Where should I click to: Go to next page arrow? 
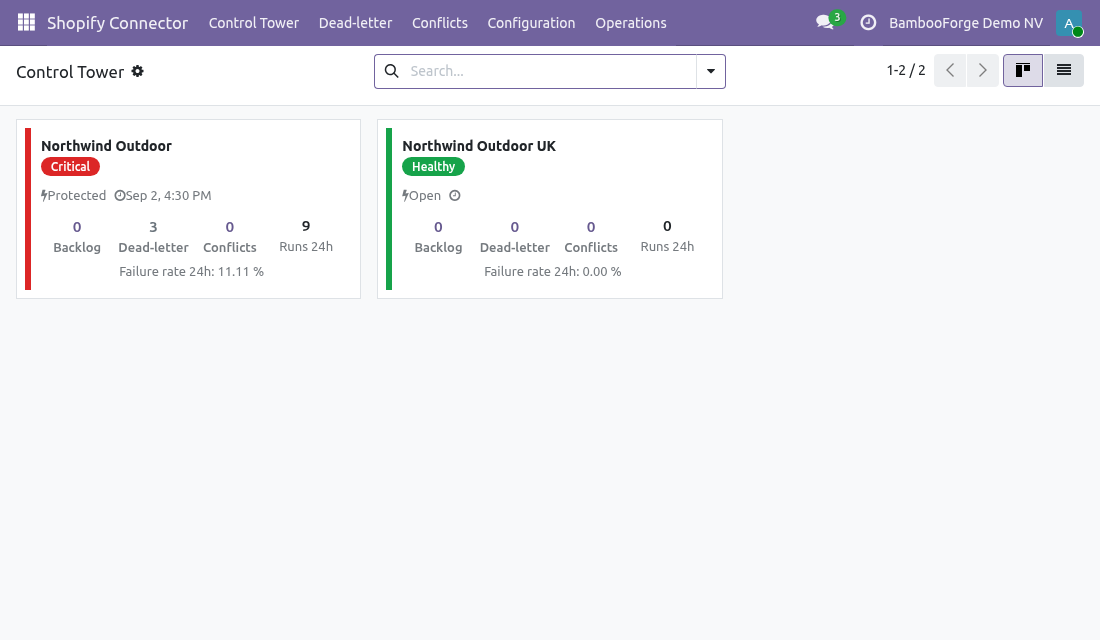(983, 70)
